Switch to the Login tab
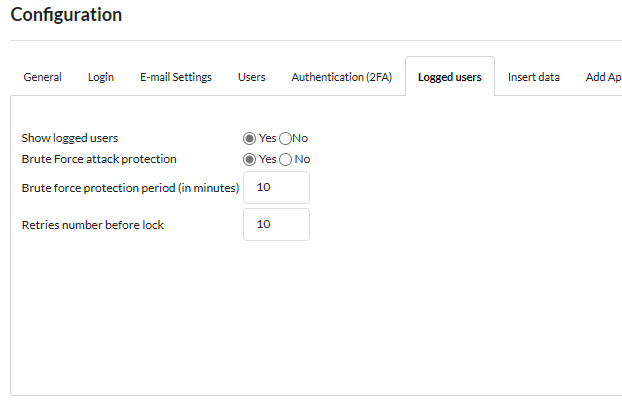 pos(100,77)
